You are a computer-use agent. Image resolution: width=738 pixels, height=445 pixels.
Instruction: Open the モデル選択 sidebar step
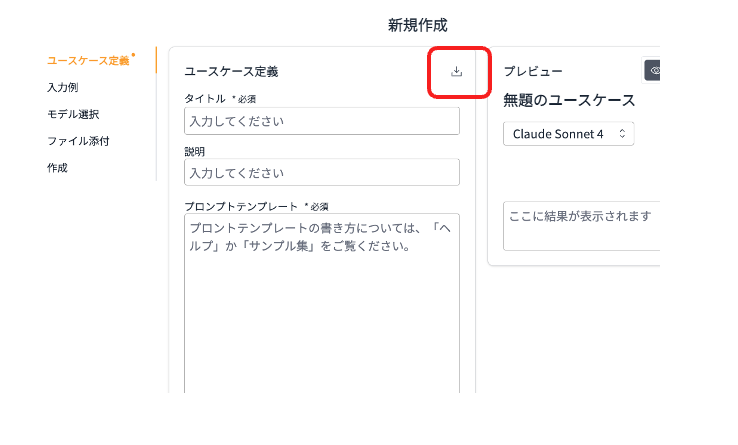point(73,114)
